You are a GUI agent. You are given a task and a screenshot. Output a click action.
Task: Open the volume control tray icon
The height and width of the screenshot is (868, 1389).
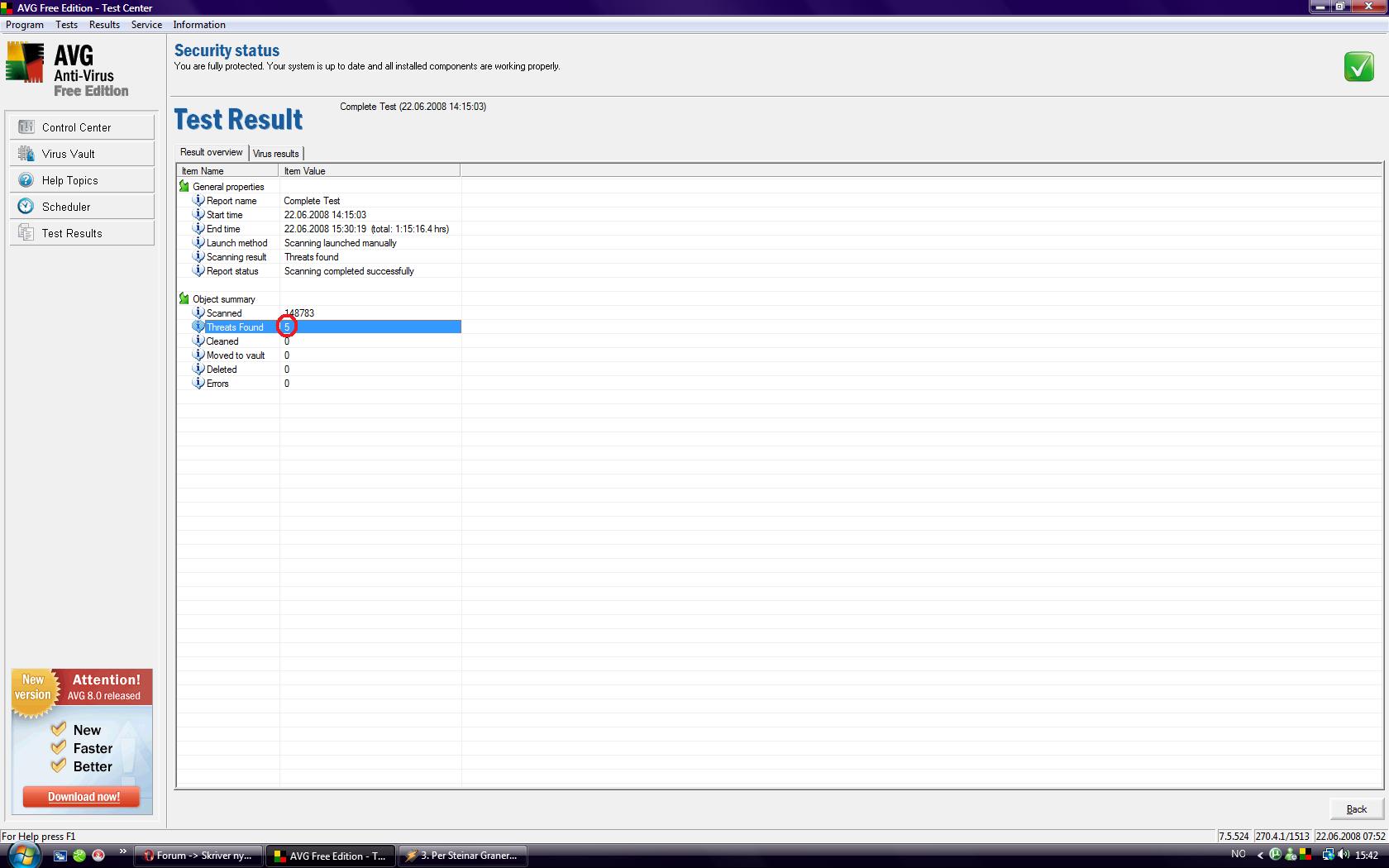pyautogui.click(x=1344, y=855)
